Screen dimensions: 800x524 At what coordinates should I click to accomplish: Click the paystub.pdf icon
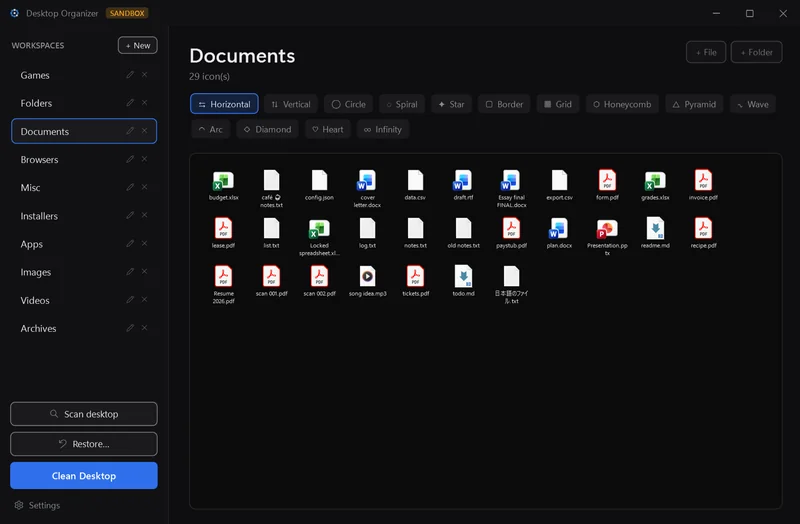tap(511, 229)
